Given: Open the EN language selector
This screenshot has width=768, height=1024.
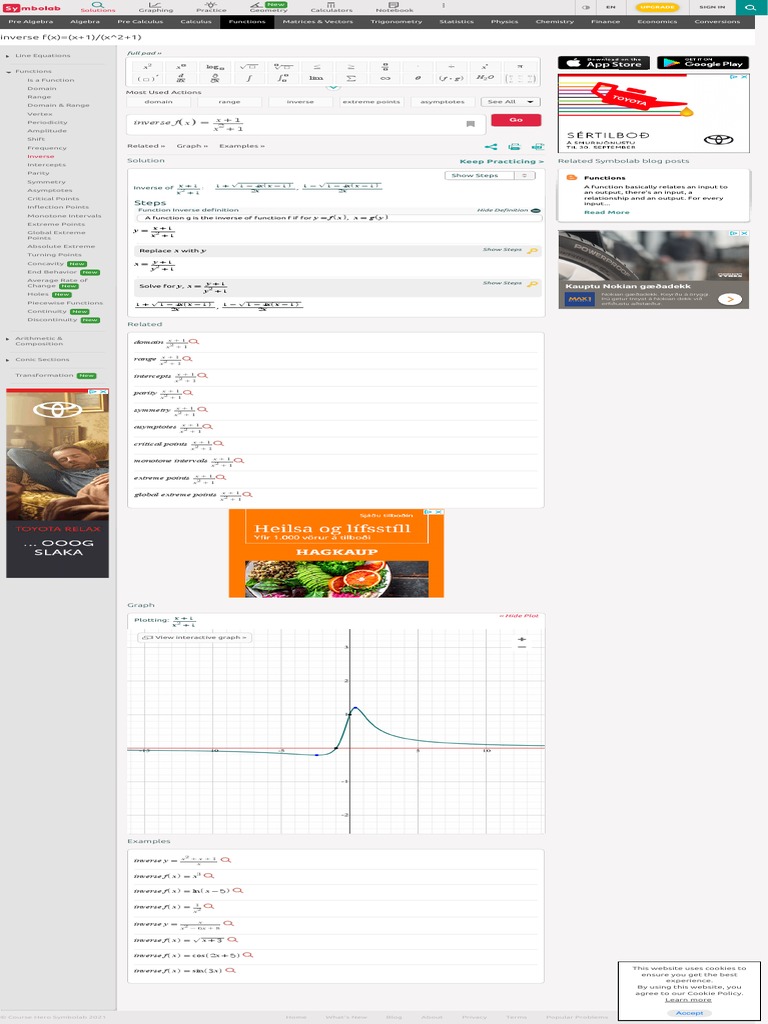Looking at the screenshot, I should [611, 7].
